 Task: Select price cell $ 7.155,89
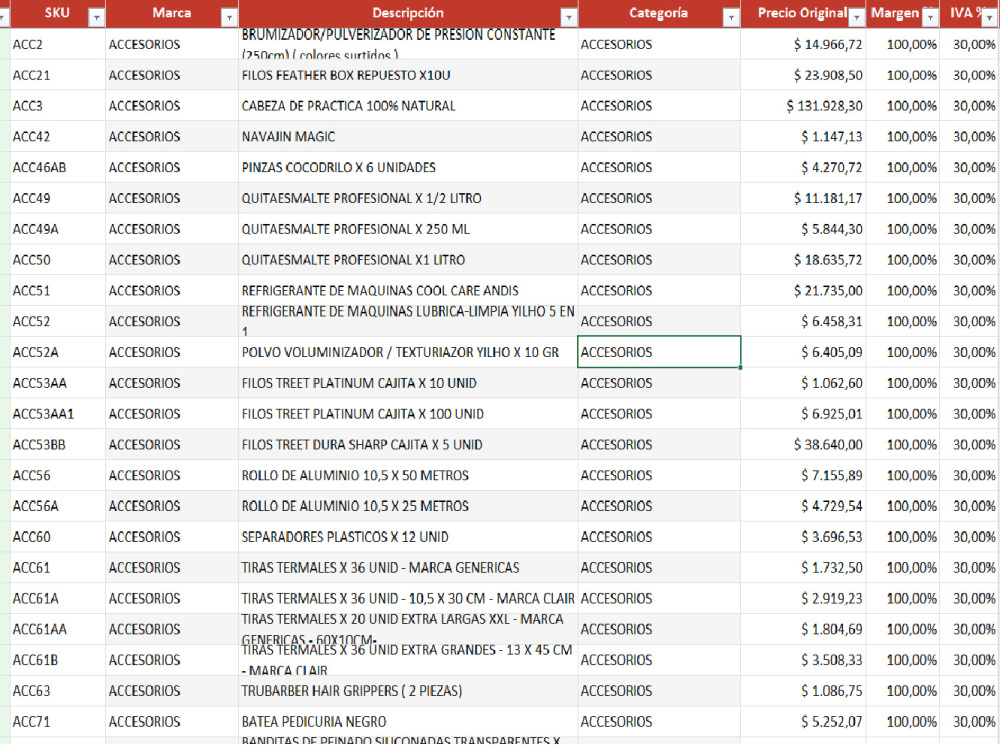coord(802,475)
